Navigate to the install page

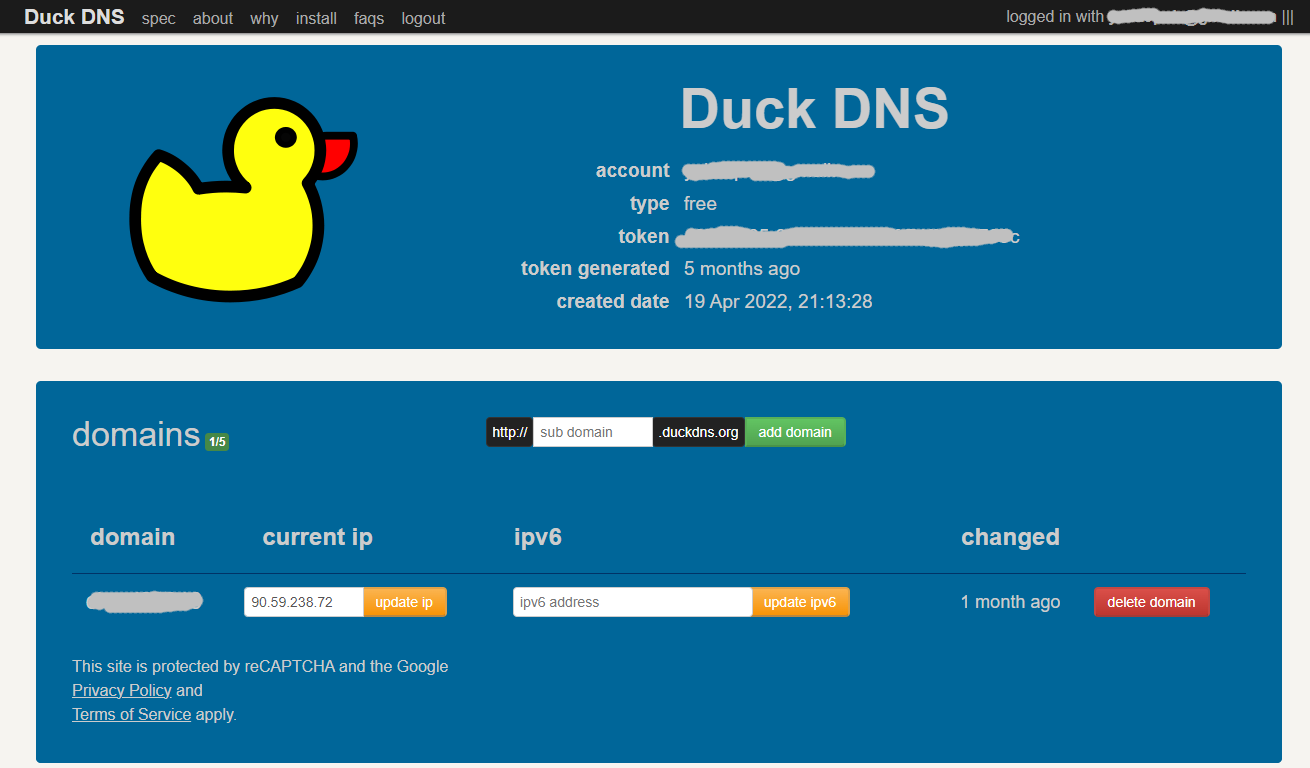point(316,18)
